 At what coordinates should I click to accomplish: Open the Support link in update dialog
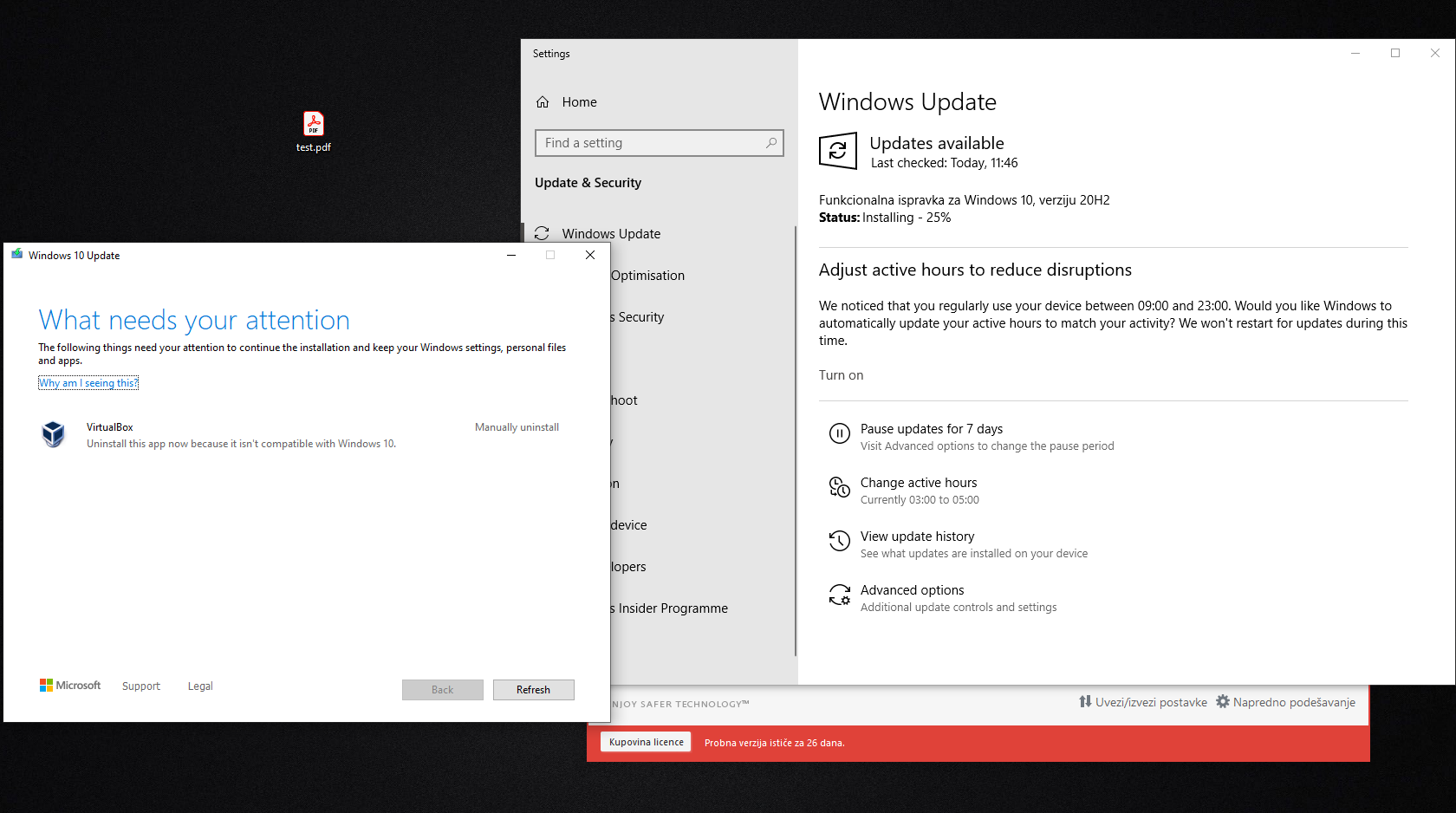(x=141, y=686)
